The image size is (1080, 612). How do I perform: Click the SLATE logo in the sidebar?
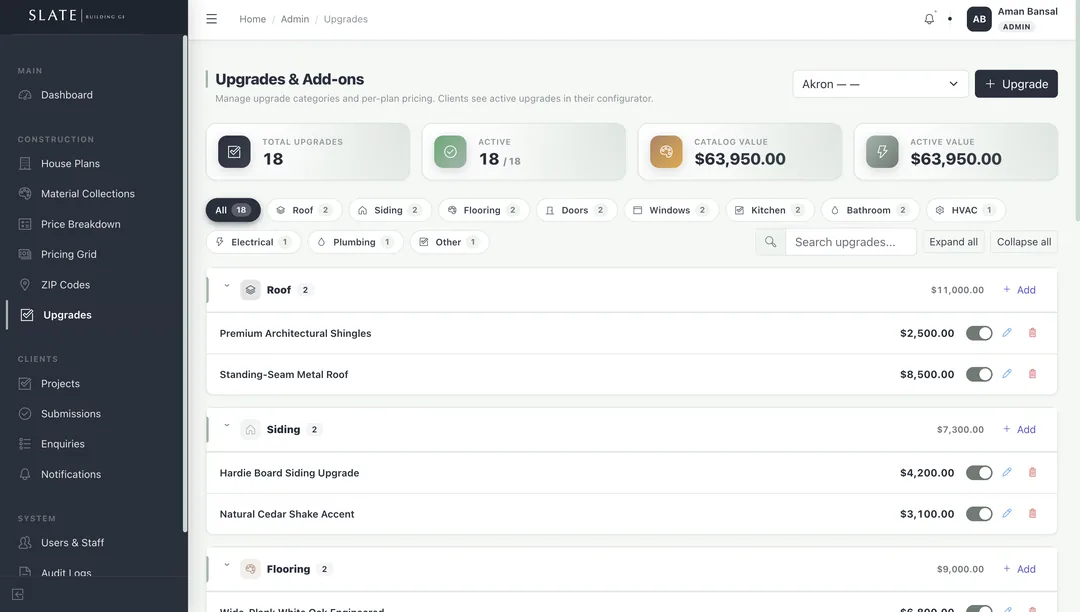pos(76,16)
